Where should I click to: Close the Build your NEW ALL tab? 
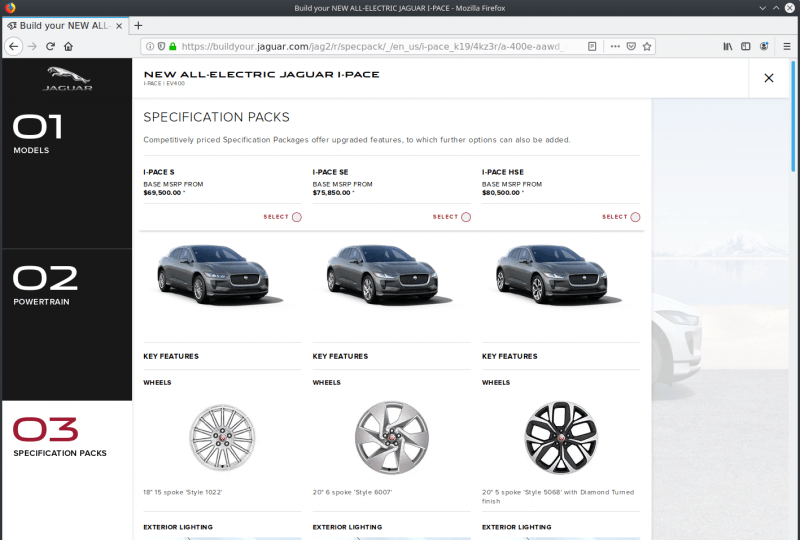coord(119,26)
